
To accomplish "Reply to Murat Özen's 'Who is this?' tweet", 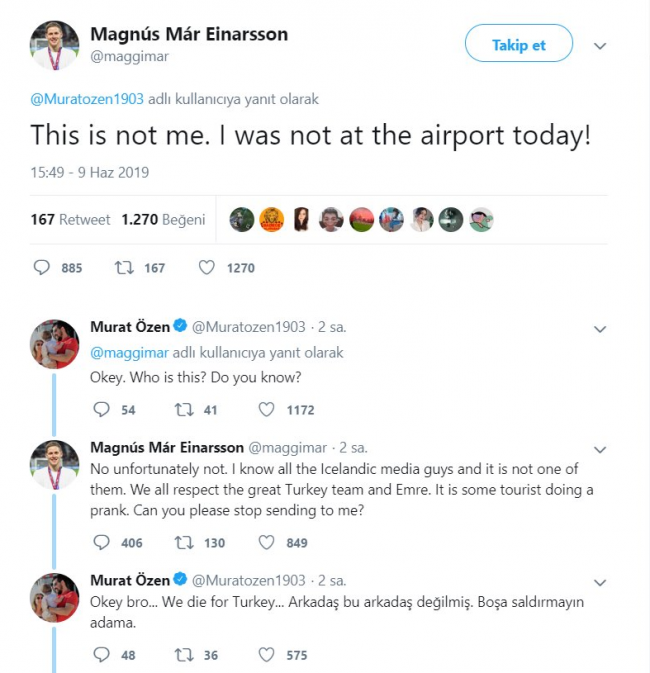I will [100, 409].
